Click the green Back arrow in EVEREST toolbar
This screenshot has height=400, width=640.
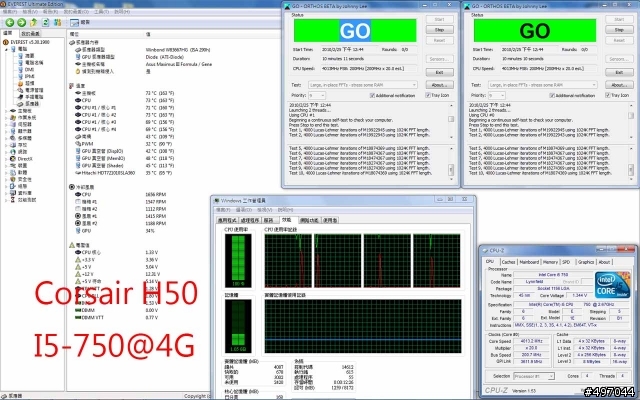point(10,22)
